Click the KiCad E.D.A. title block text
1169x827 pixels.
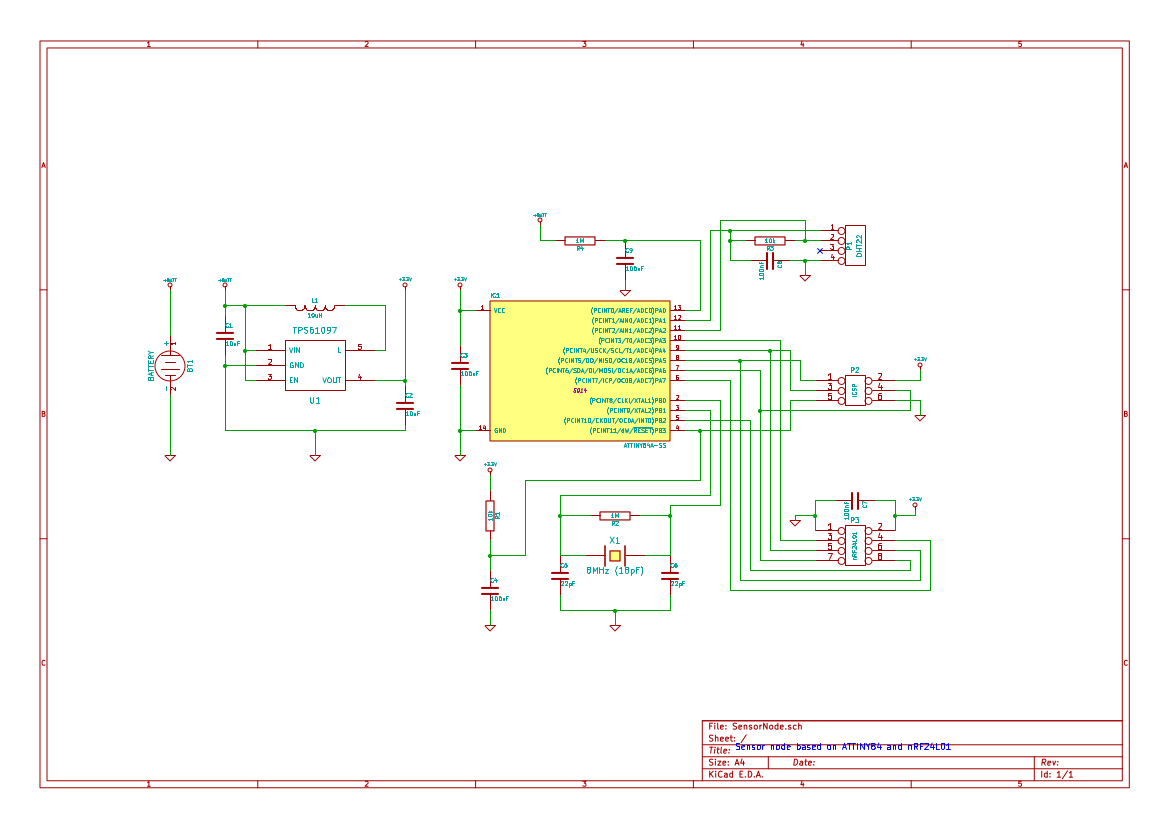coord(736,775)
